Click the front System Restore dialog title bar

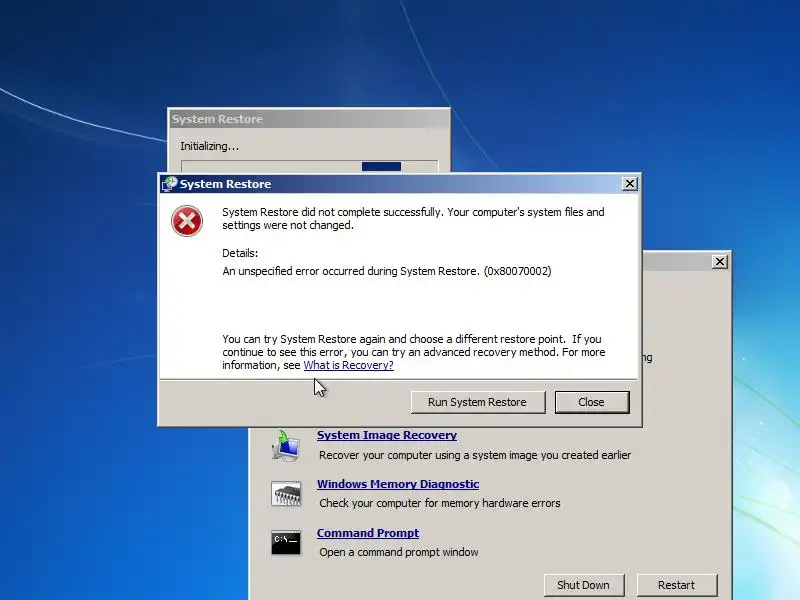pos(399,184)
